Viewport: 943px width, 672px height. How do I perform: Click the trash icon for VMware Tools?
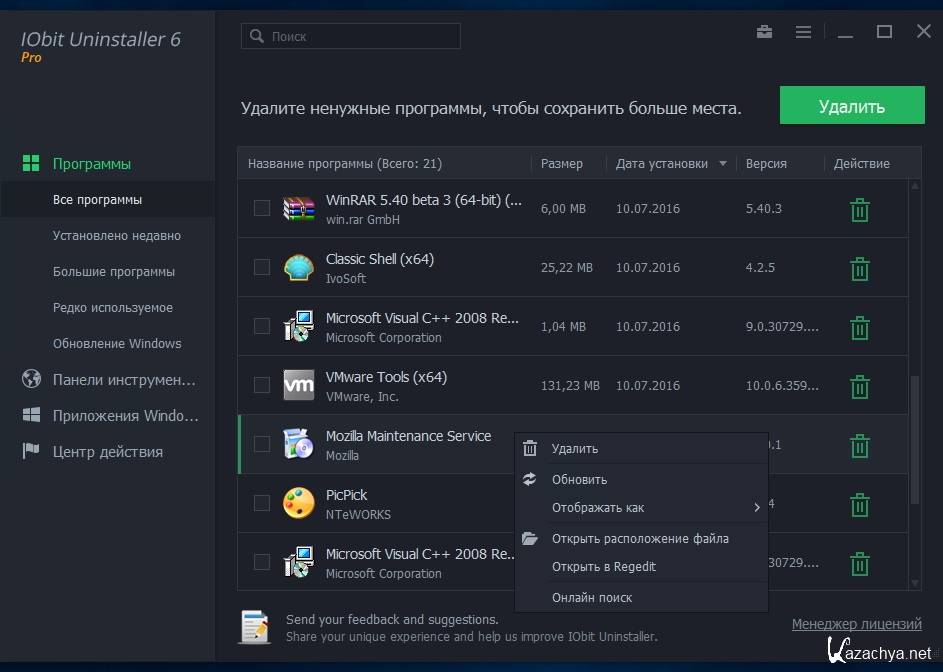859,387
